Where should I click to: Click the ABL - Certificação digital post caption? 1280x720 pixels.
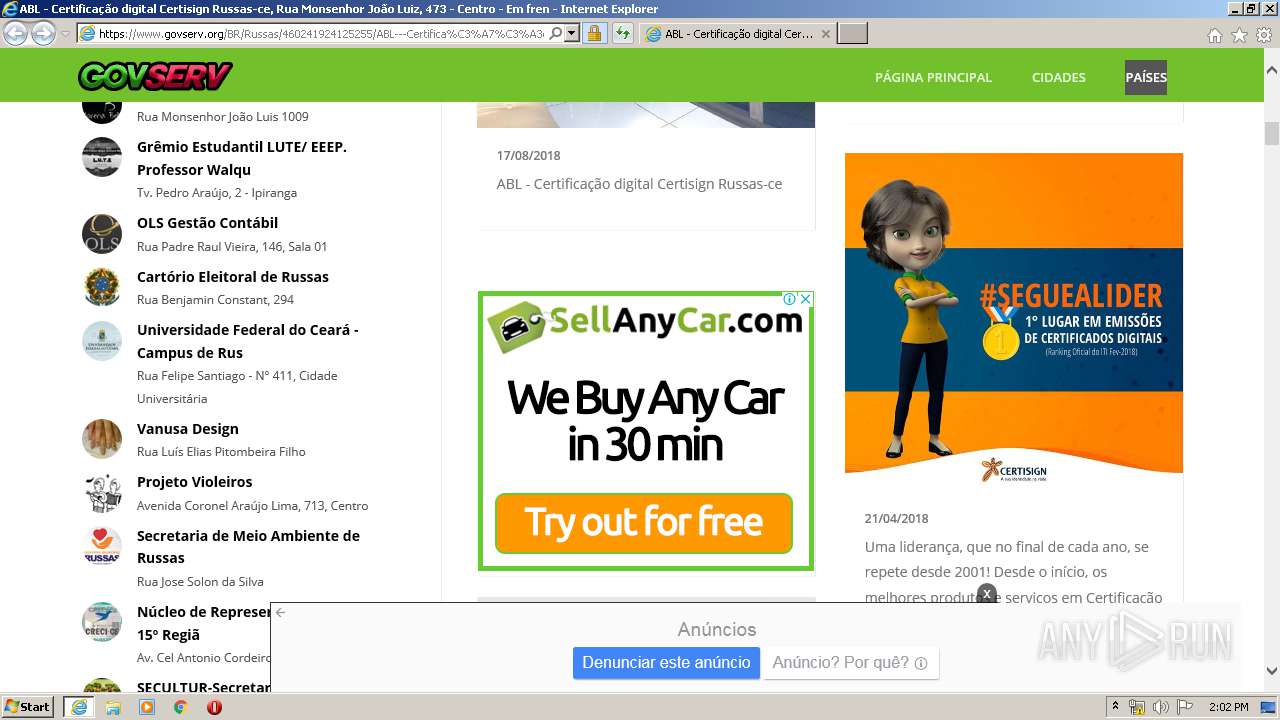640,184
